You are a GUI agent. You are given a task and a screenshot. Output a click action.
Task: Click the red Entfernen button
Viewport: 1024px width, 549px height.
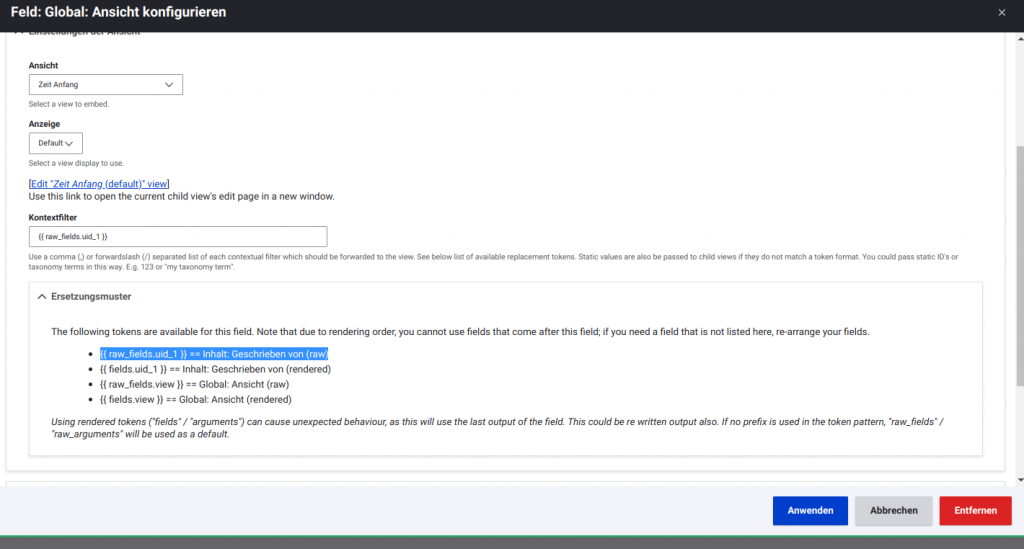pos(975,510)
